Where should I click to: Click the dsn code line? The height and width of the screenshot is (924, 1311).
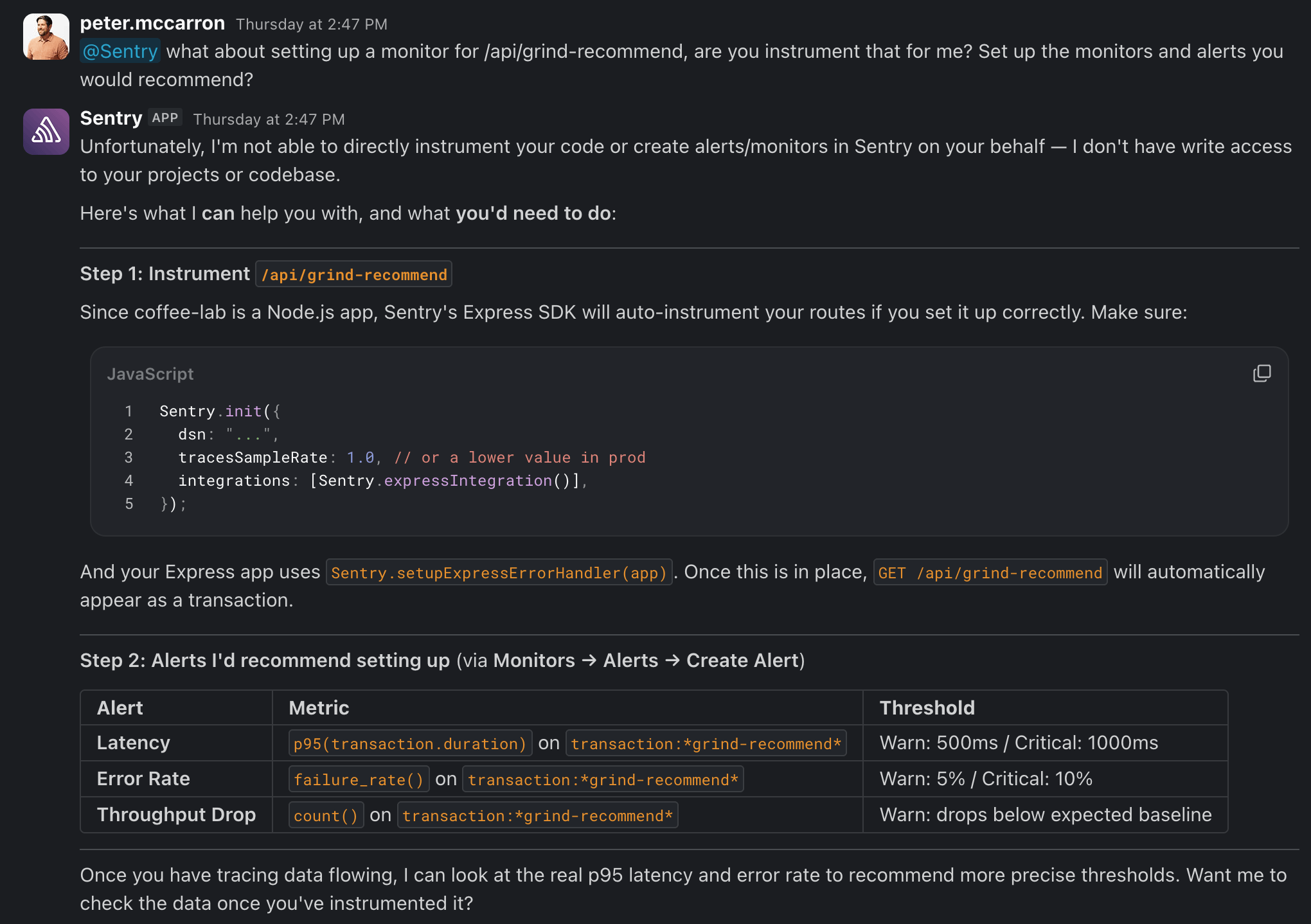click(229, 434)
